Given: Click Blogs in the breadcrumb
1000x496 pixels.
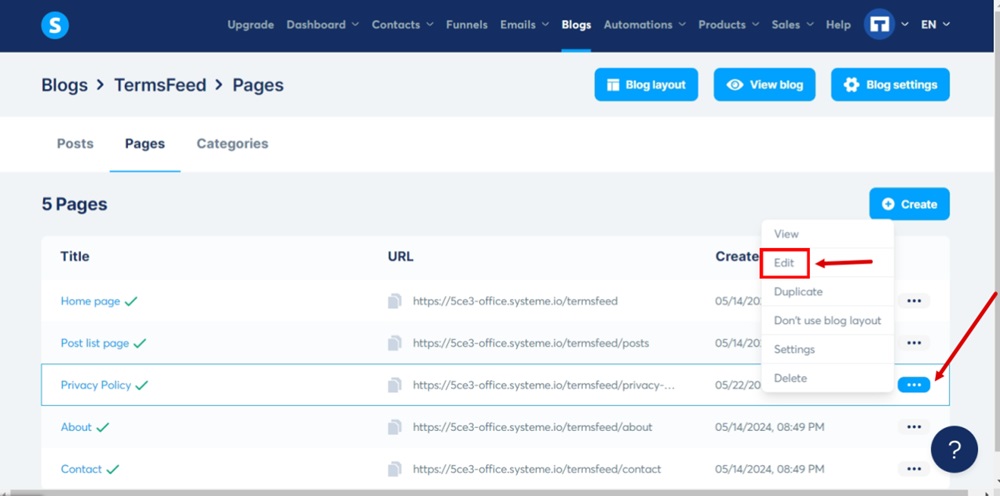Looking at the screenshot, I should coord(64,85).
